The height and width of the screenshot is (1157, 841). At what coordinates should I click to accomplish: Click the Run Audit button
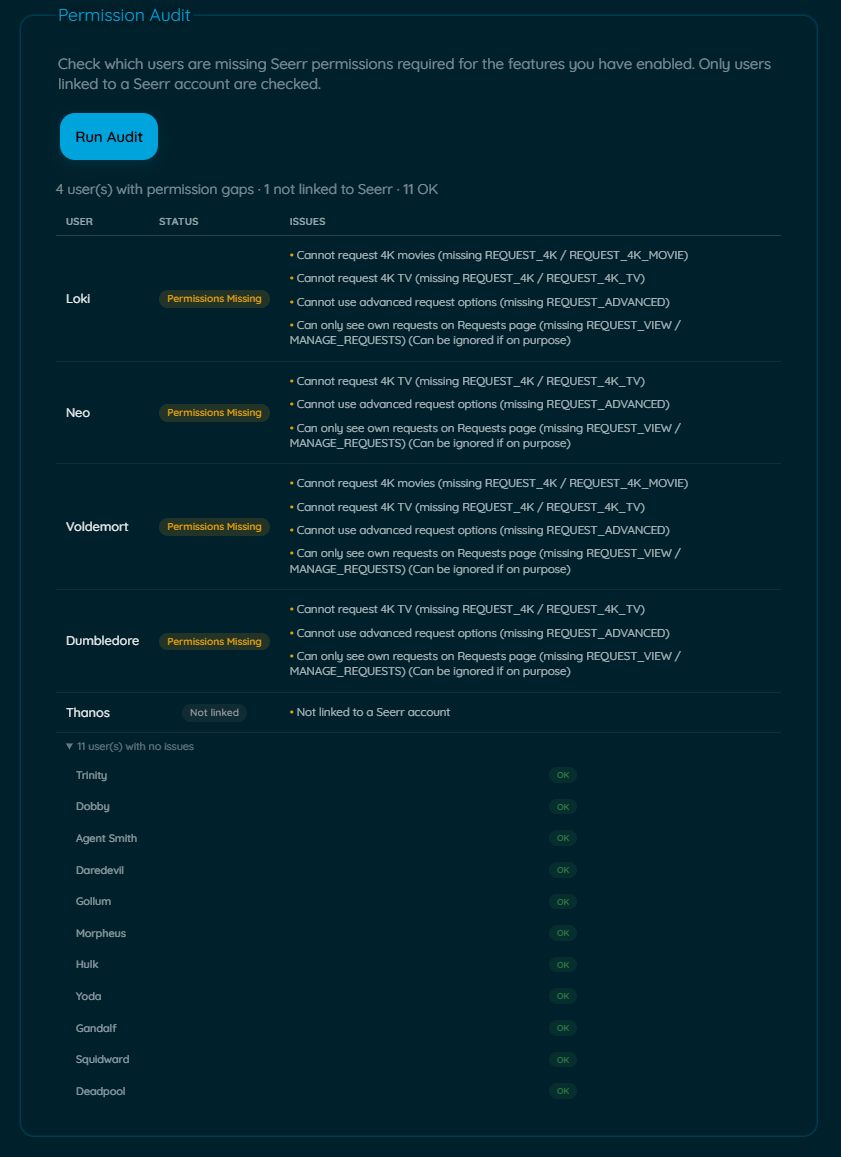(x=109, y=137)
